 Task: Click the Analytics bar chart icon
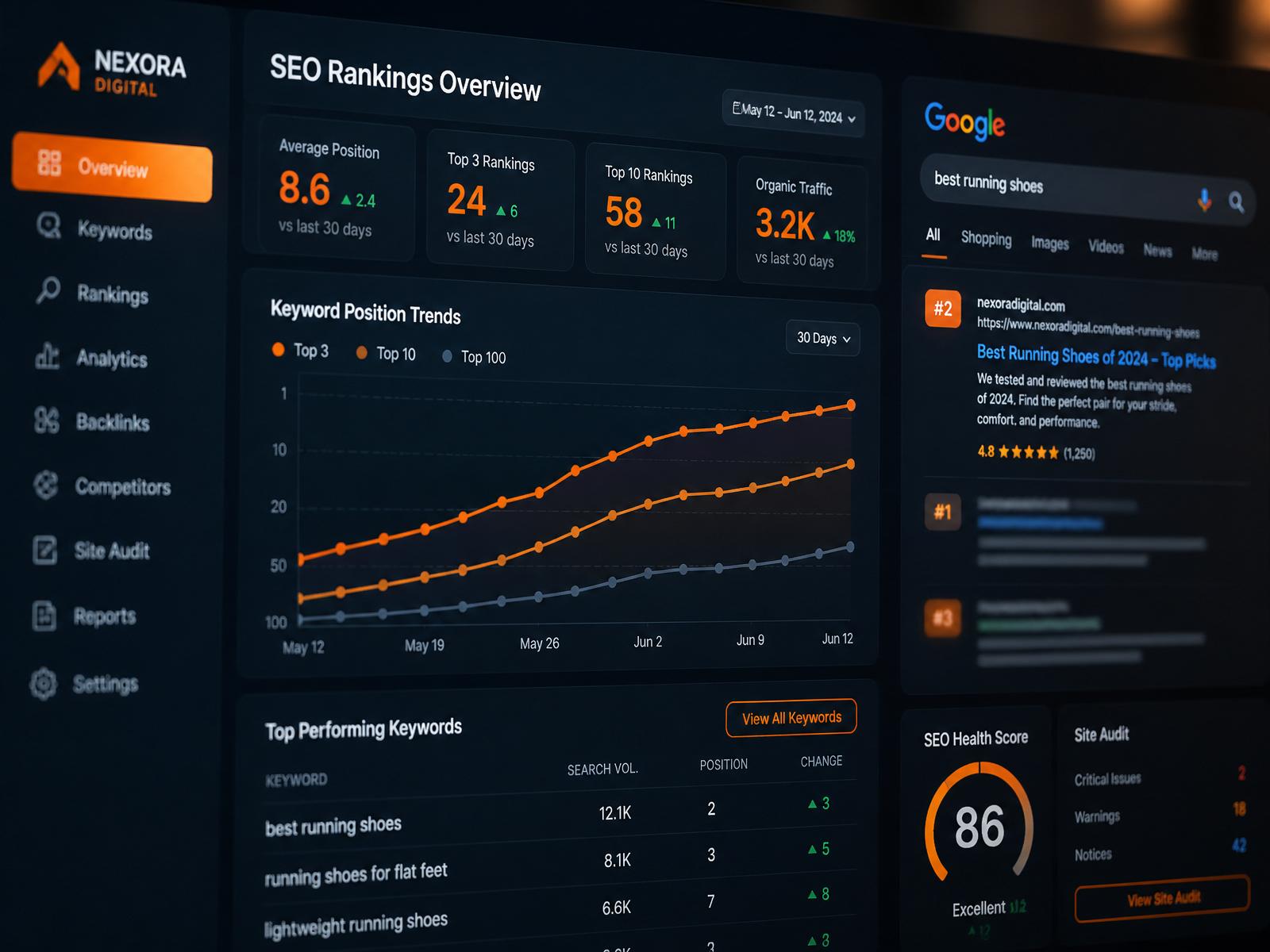point(47,355)
